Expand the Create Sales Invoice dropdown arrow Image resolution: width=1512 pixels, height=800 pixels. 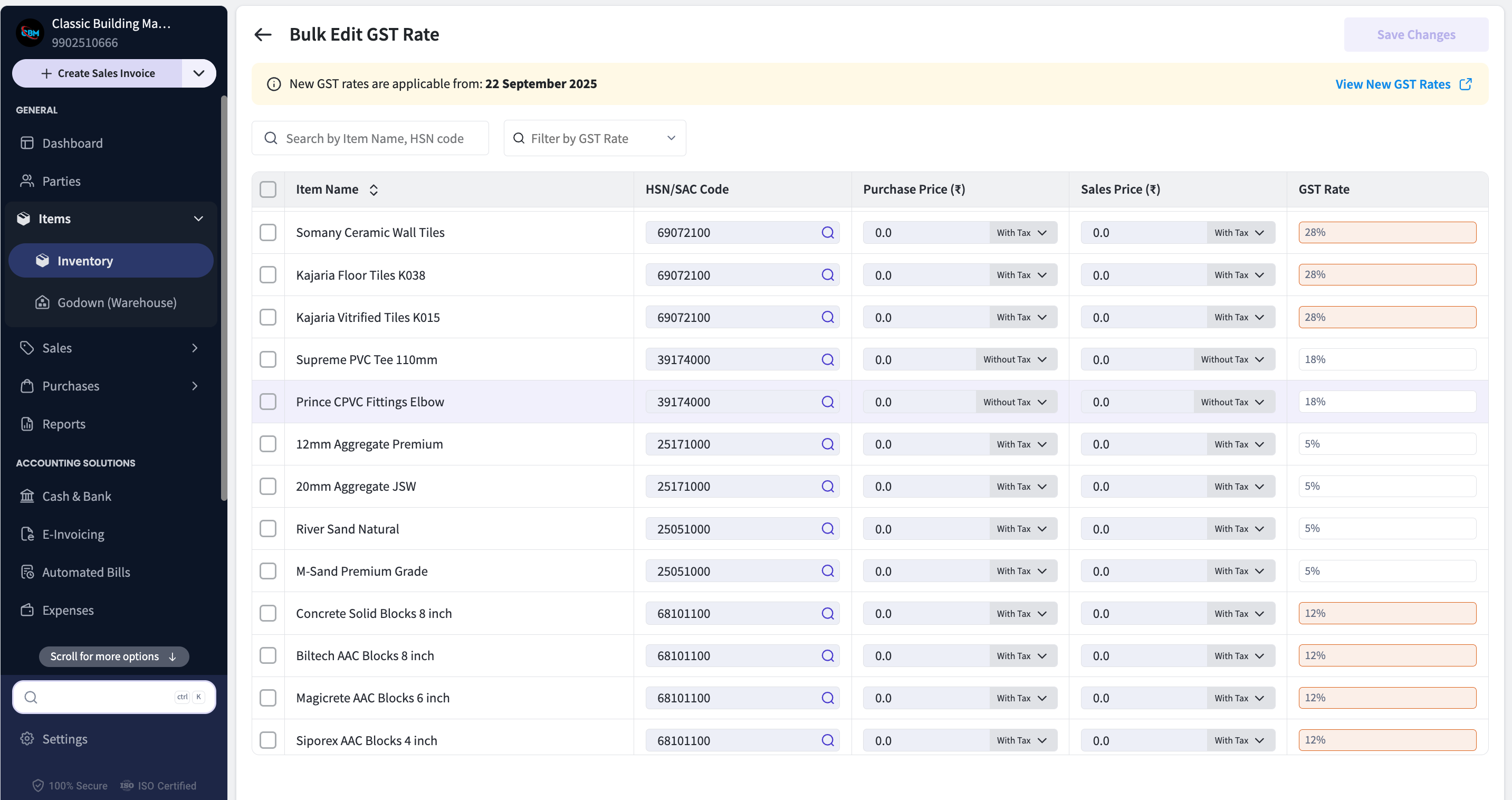(198, 73)
